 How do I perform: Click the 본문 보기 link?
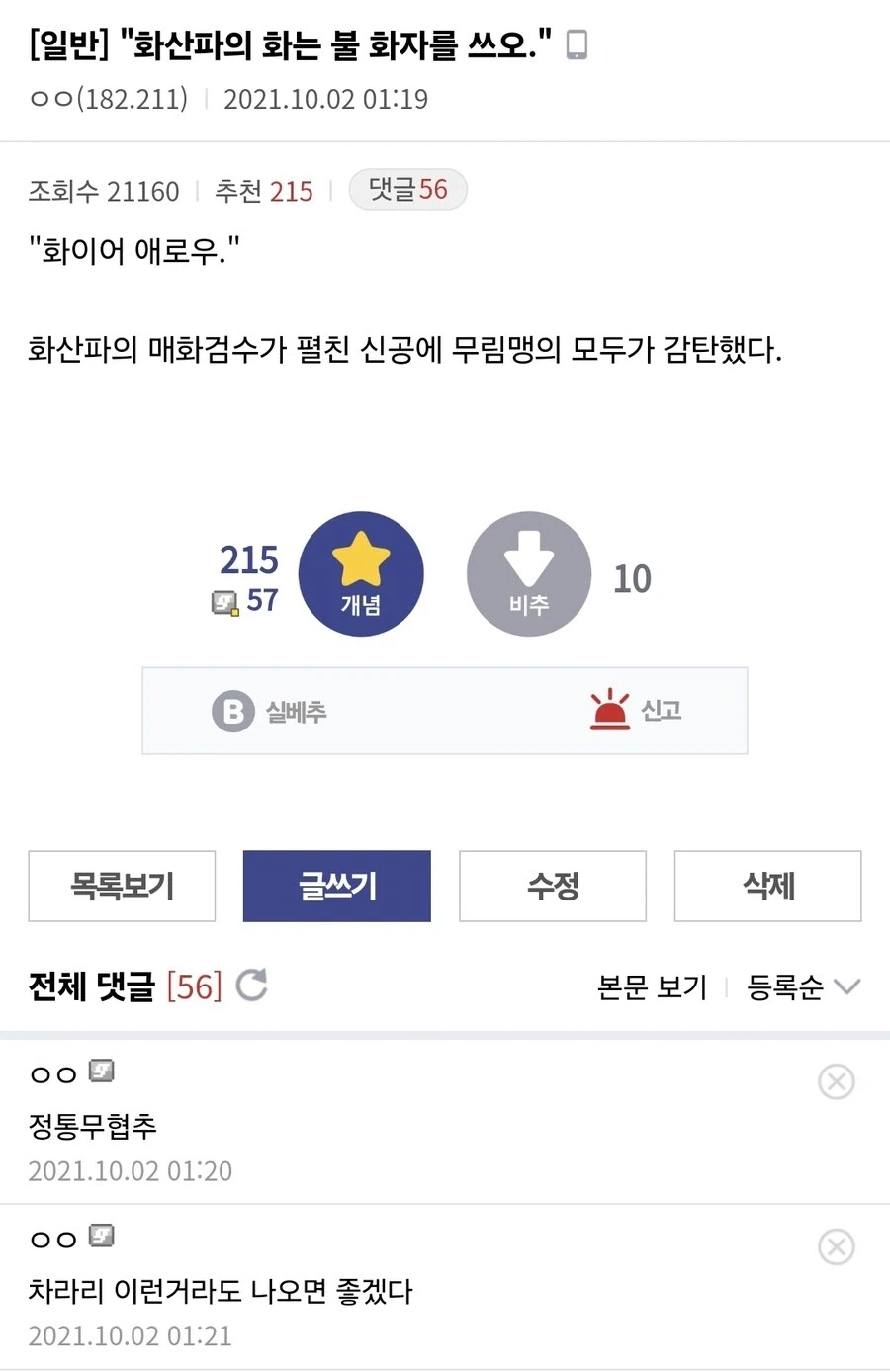(653, 986)
